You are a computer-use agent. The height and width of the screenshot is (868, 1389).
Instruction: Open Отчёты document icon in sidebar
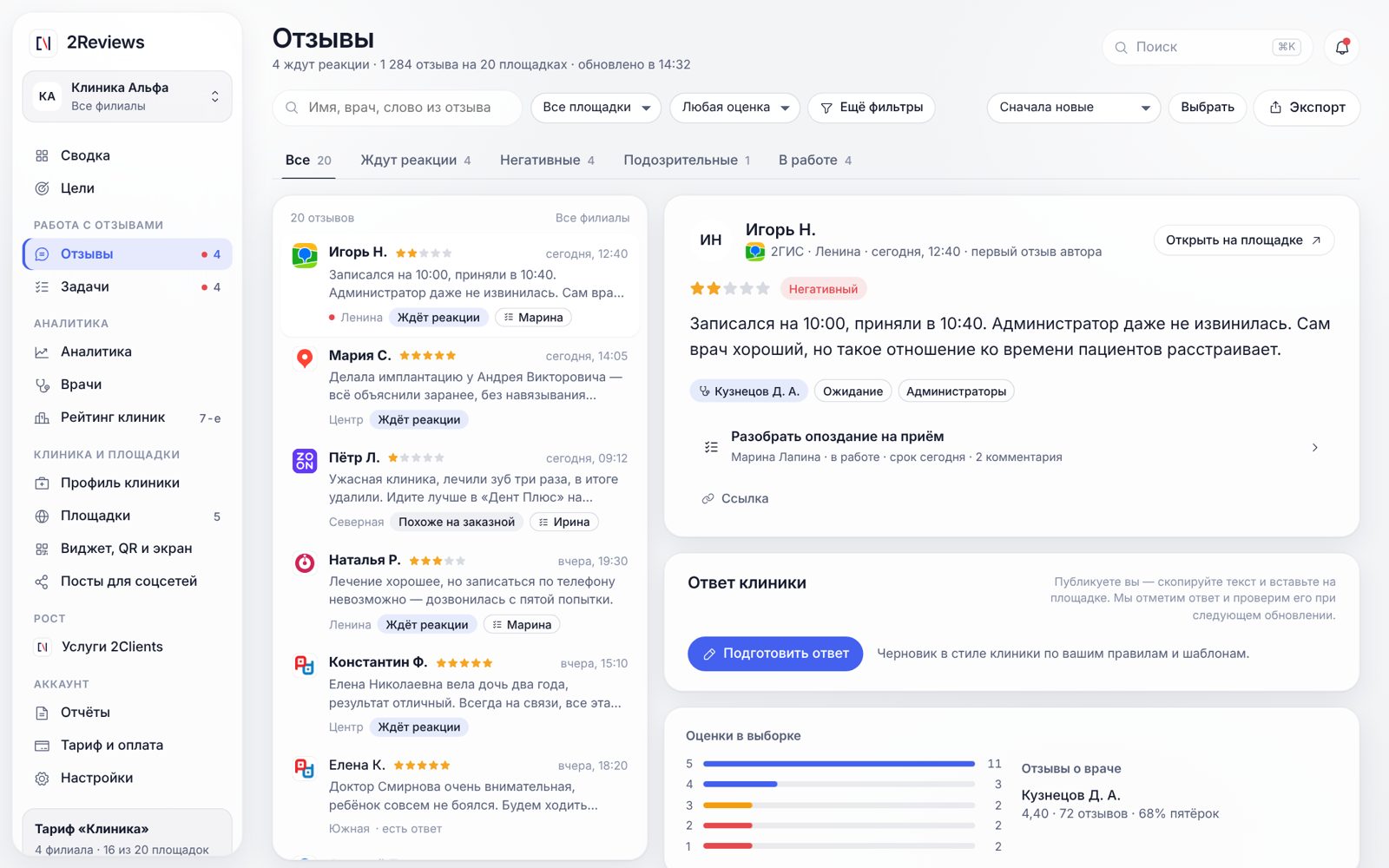tap(42, 713)
